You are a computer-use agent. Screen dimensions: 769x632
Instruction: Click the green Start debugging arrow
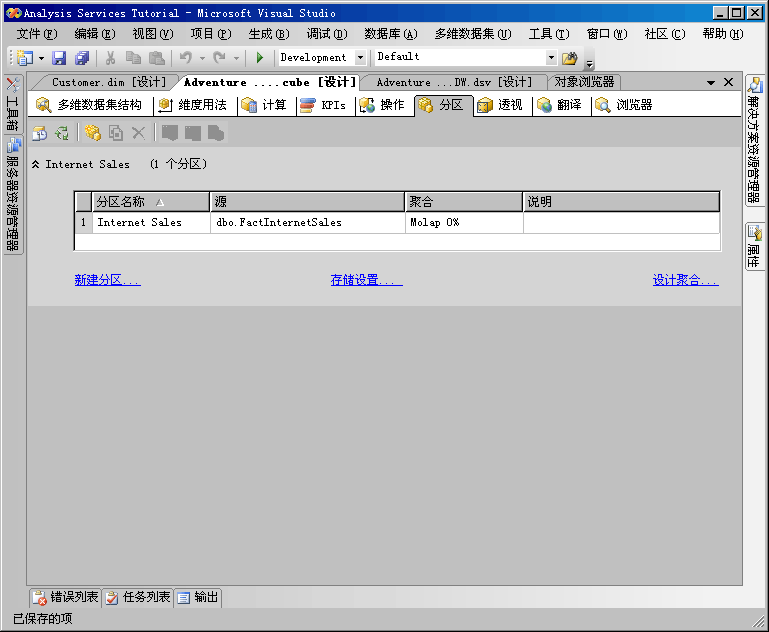(260, 58)
